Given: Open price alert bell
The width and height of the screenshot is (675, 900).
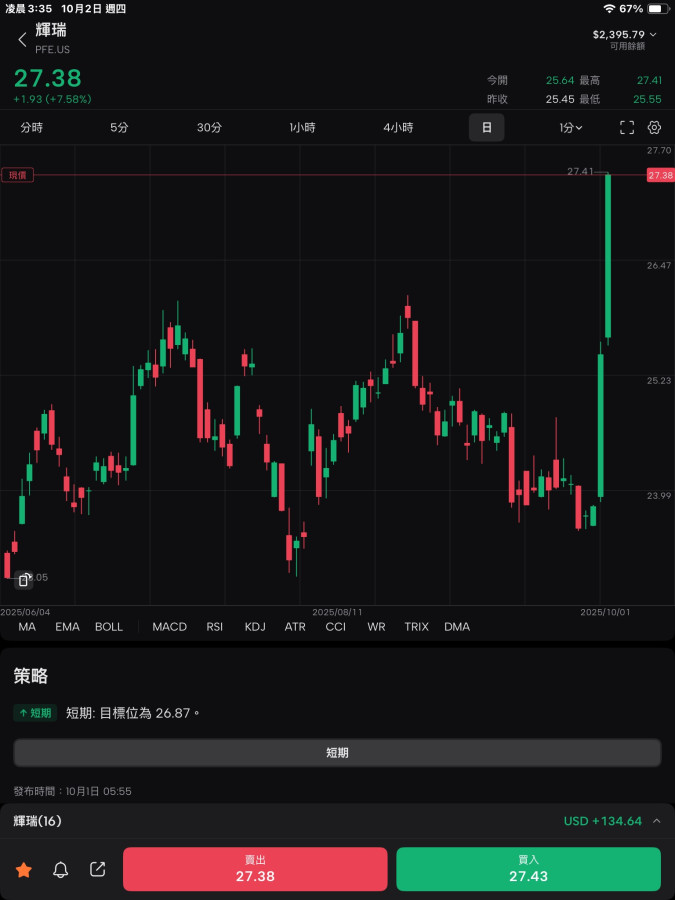Looking at the screenshot, I should (x=61, y=870).
